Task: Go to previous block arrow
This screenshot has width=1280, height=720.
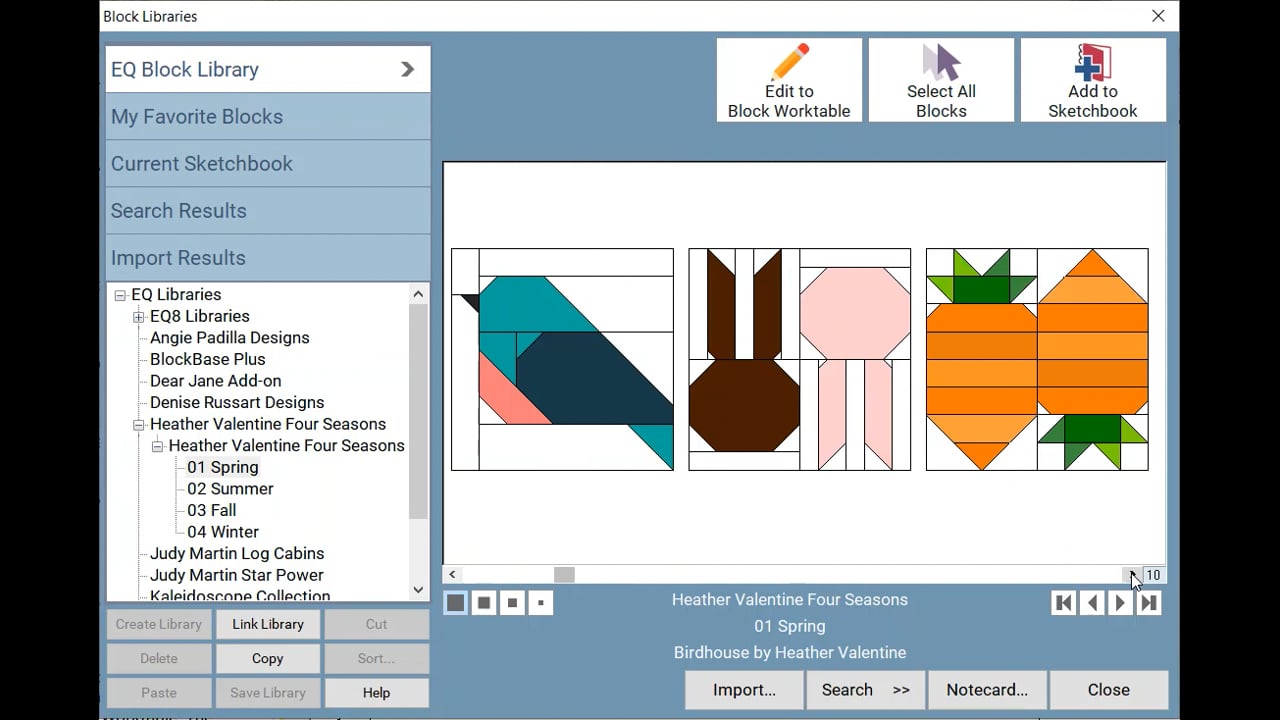Action: point(1092,603)
